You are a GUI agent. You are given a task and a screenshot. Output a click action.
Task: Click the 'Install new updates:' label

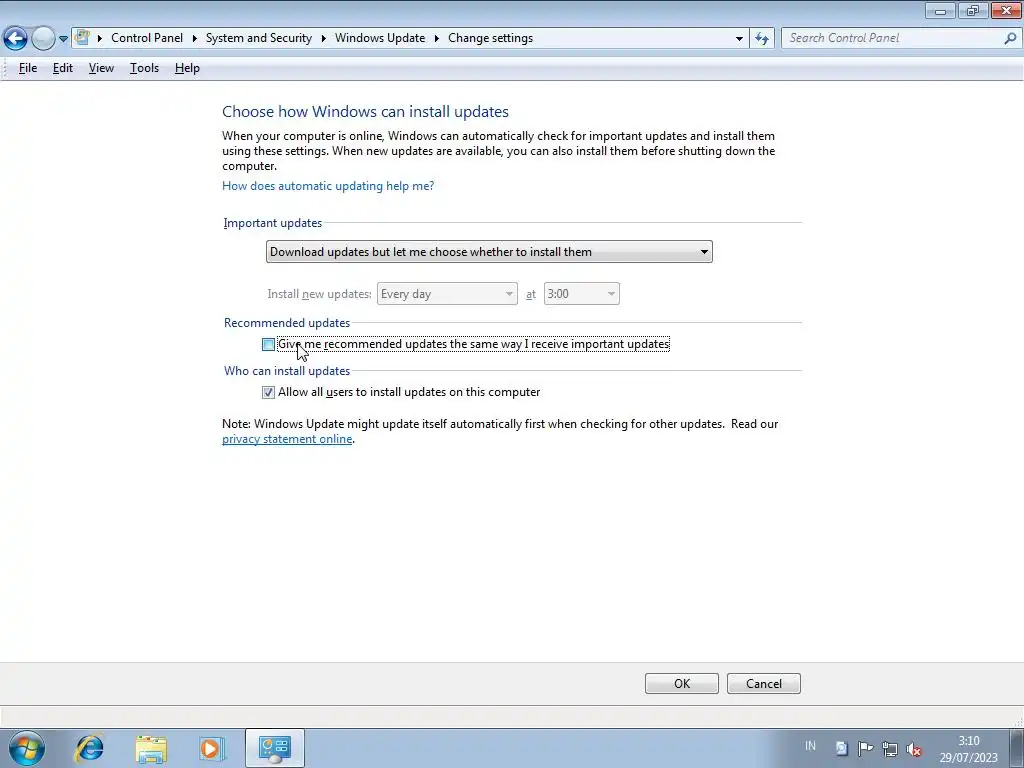(319, 294)
